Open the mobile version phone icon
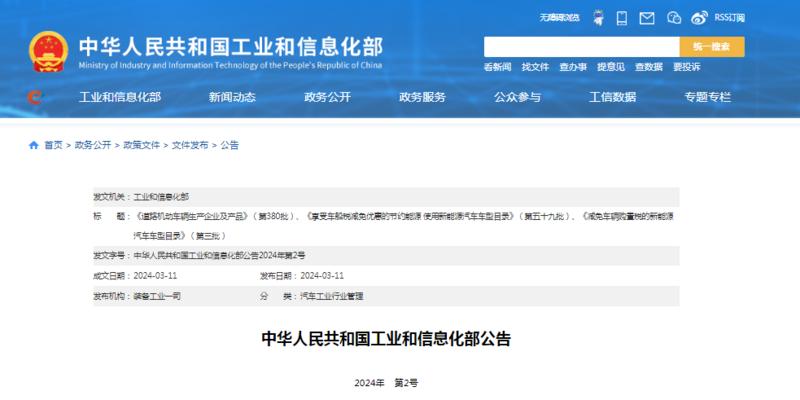Image resolution: width=800 pixels, height=400 pixels. pyautogui.click(x=621, y=18)
